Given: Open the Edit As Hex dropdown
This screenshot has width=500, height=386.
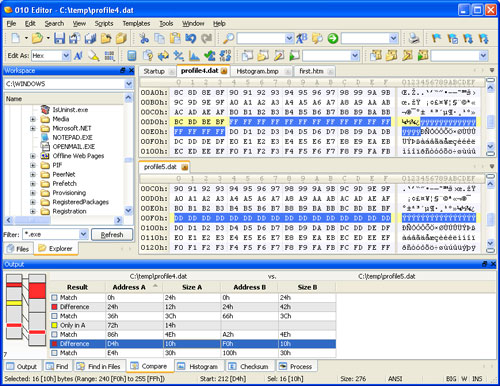Looking at the screenshot, I should (66, 56).
